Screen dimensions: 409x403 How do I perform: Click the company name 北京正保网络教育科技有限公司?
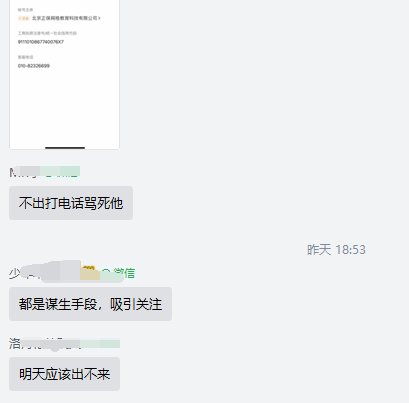click(64, 18)
